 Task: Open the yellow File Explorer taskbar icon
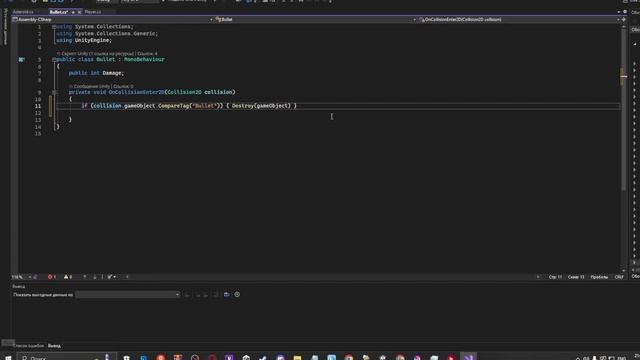click(x=297, y=357)
